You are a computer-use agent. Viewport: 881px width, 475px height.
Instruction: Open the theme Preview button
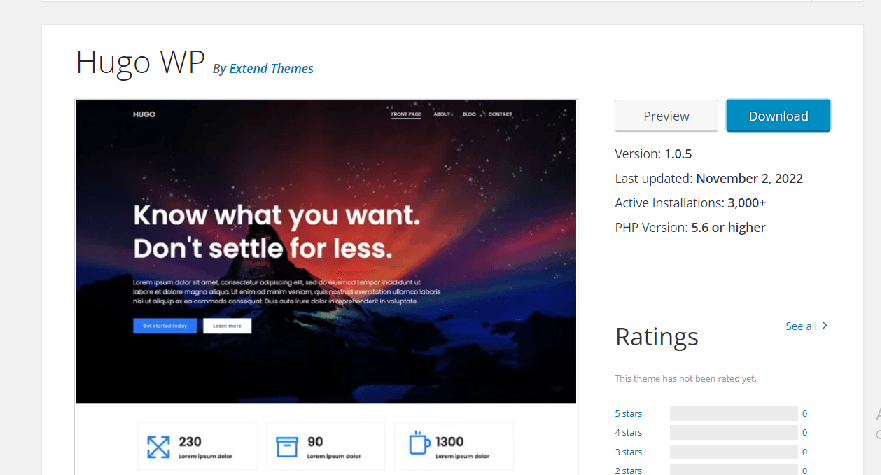click(x=666, y=116)
